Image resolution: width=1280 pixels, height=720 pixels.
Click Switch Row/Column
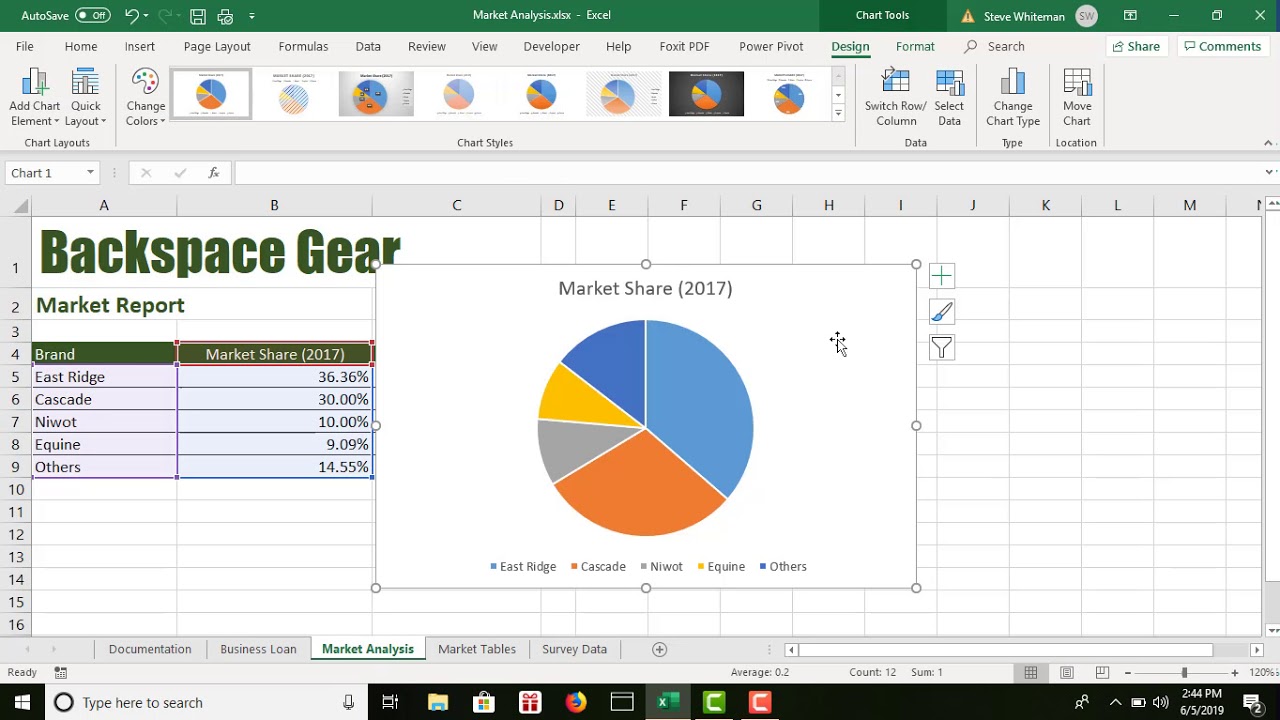[896, 98]
